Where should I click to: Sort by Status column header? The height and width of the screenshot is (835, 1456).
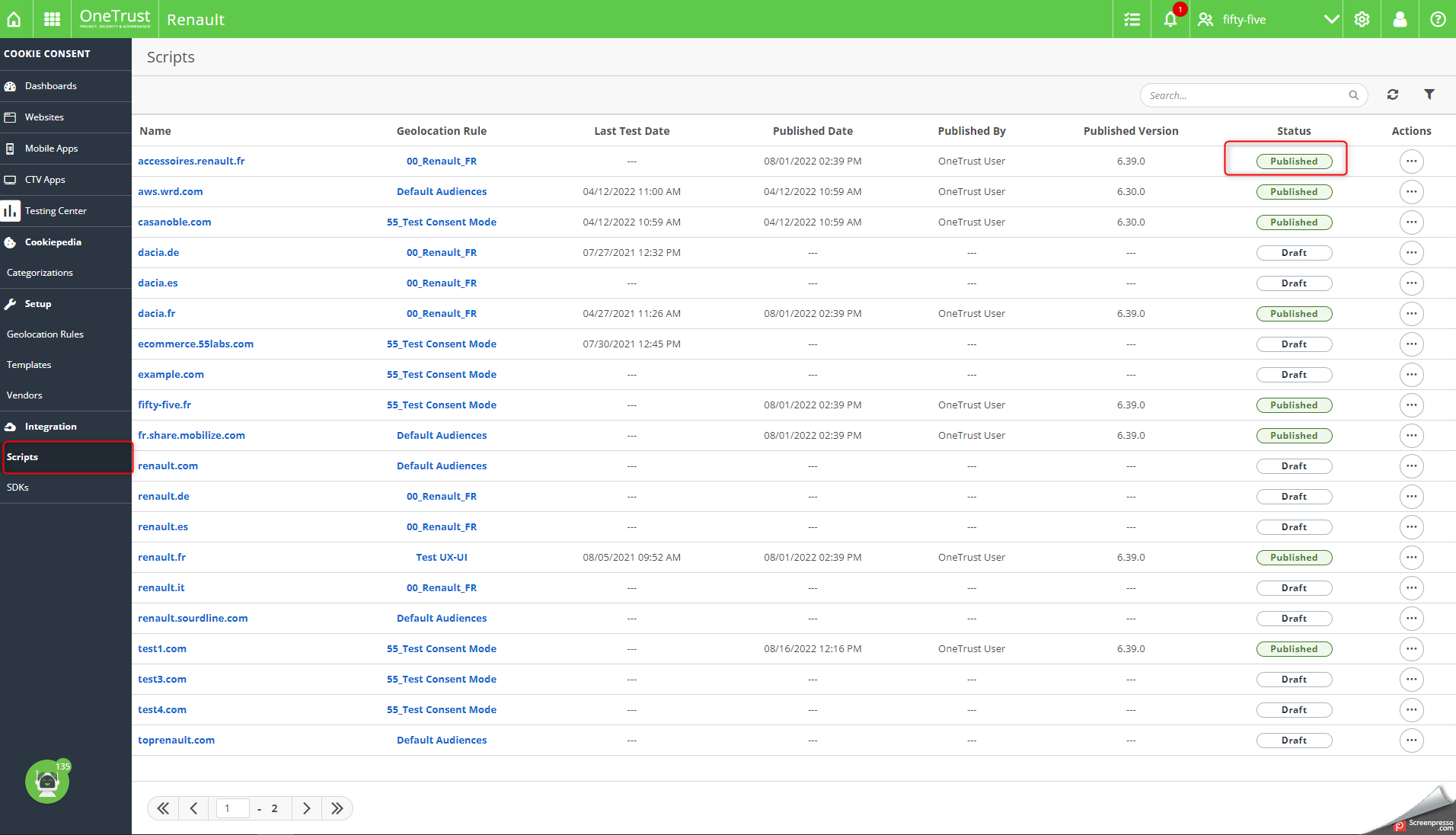(1294, 131)
